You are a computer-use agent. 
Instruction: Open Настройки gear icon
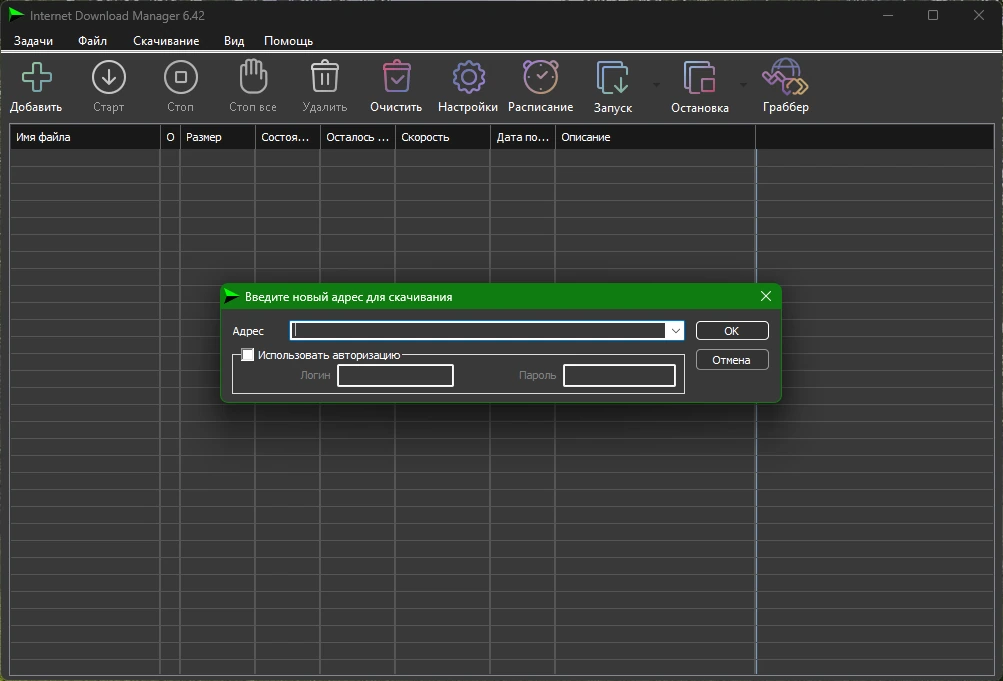tap(469, 77)
